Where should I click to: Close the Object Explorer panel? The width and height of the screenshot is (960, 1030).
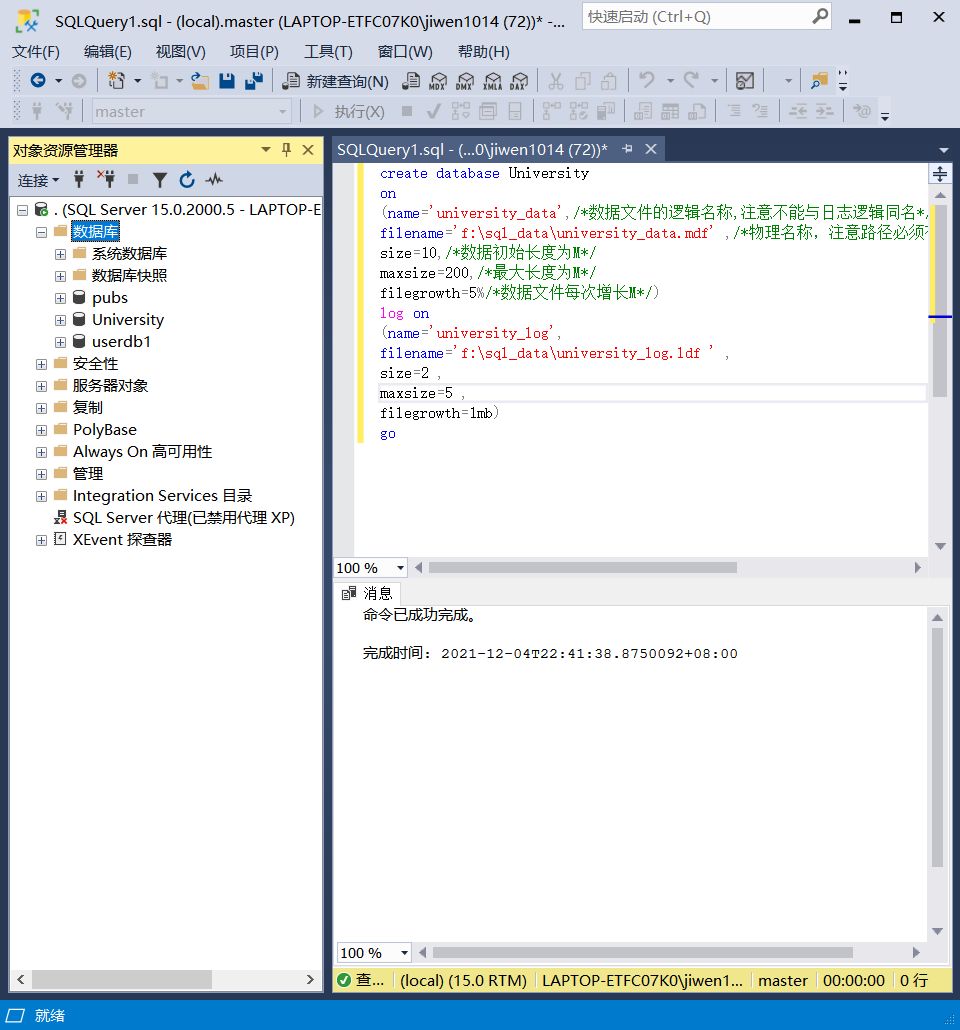point(308,150)
